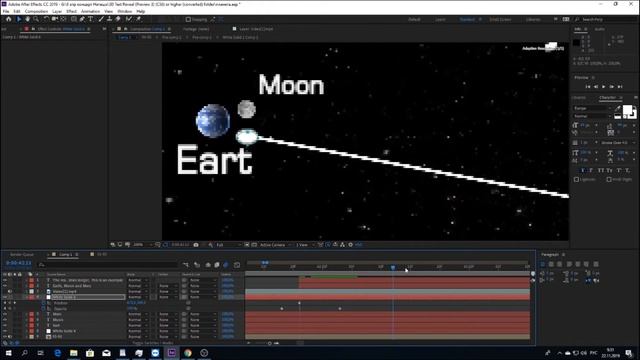Viewport: 640px width, 360px height.
Task: Open the viewer resolution Full dropdown
Action: pos(228,245)
